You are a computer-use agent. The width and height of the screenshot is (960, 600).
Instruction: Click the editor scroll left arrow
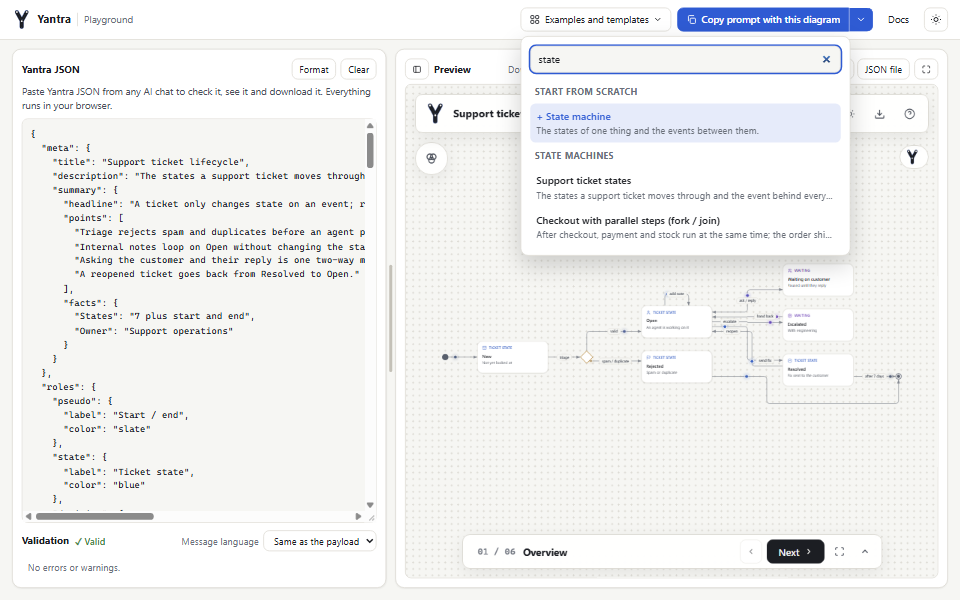click(x=29, y=516)
